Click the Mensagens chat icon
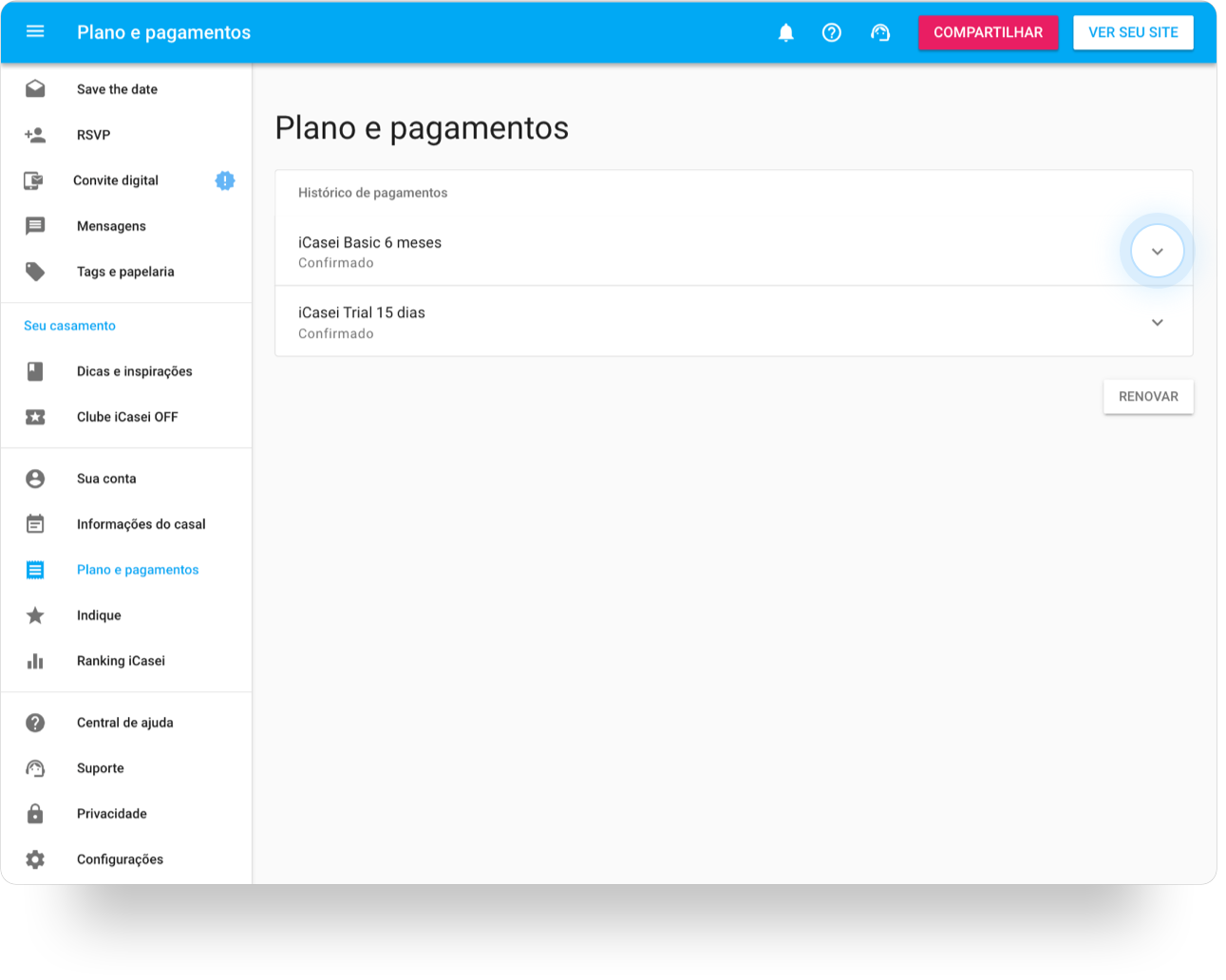The width and height of the screenshot is (1226, 980). coord(35,226)
